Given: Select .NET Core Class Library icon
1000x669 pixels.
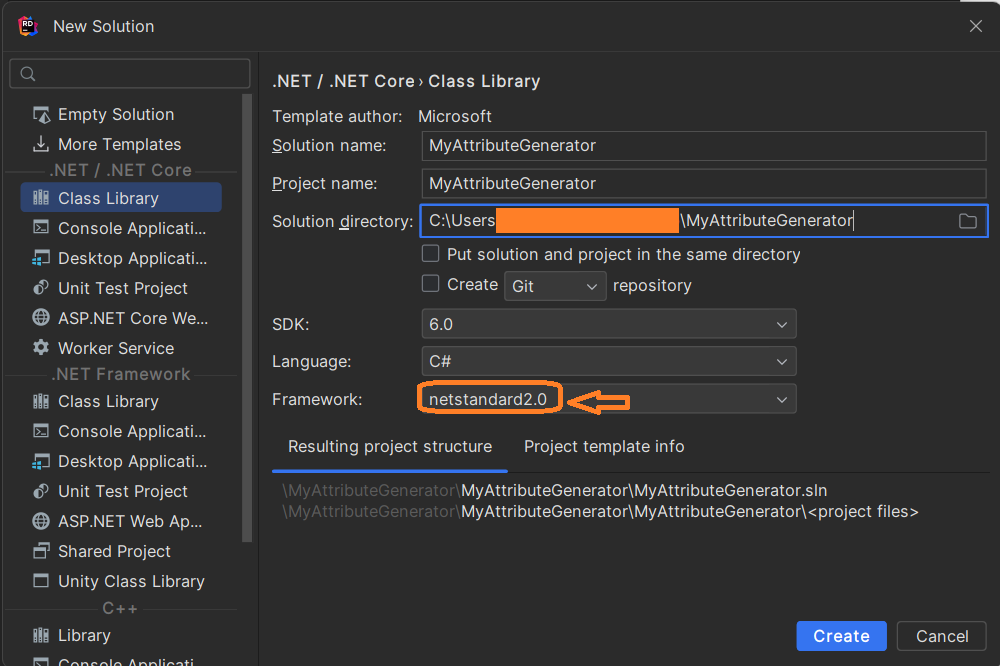Looking at the screenshot, I should (x=41, y=198).
